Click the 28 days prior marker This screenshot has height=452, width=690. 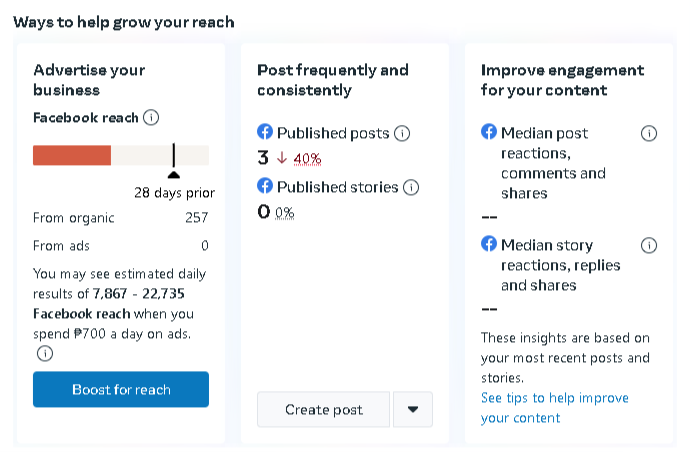click(x=174, y=174)
